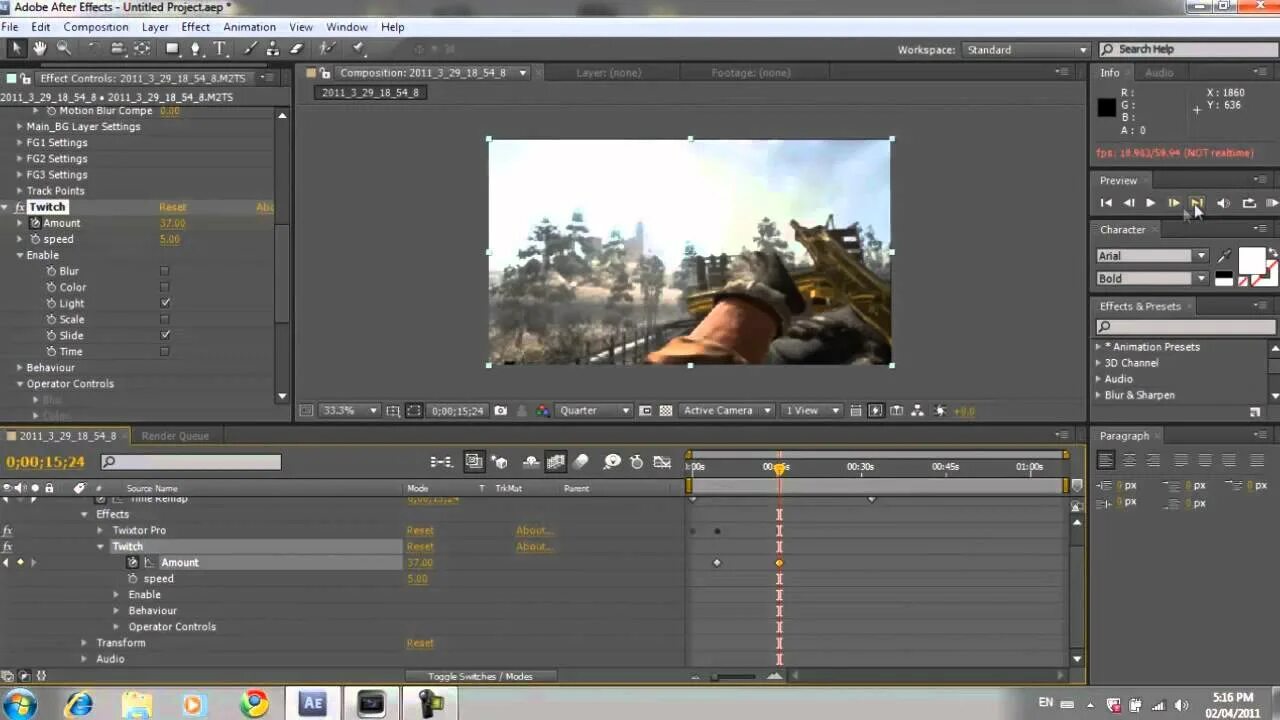Toggle the Time checkbox under Enable
1280x720 pixels.
point(165,351)
